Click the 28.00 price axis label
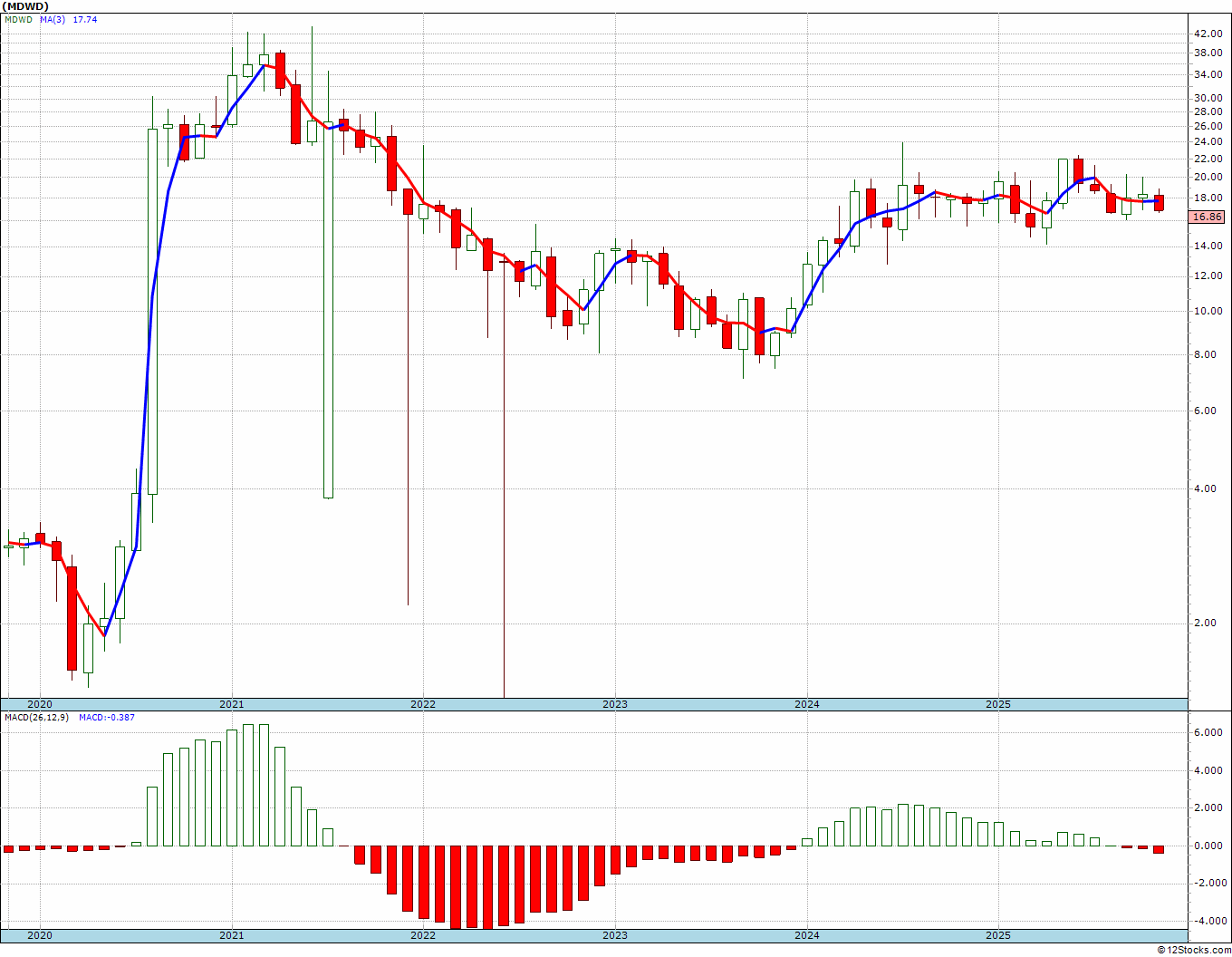This screenshot has height=957, width=1232. [1208, 111]
